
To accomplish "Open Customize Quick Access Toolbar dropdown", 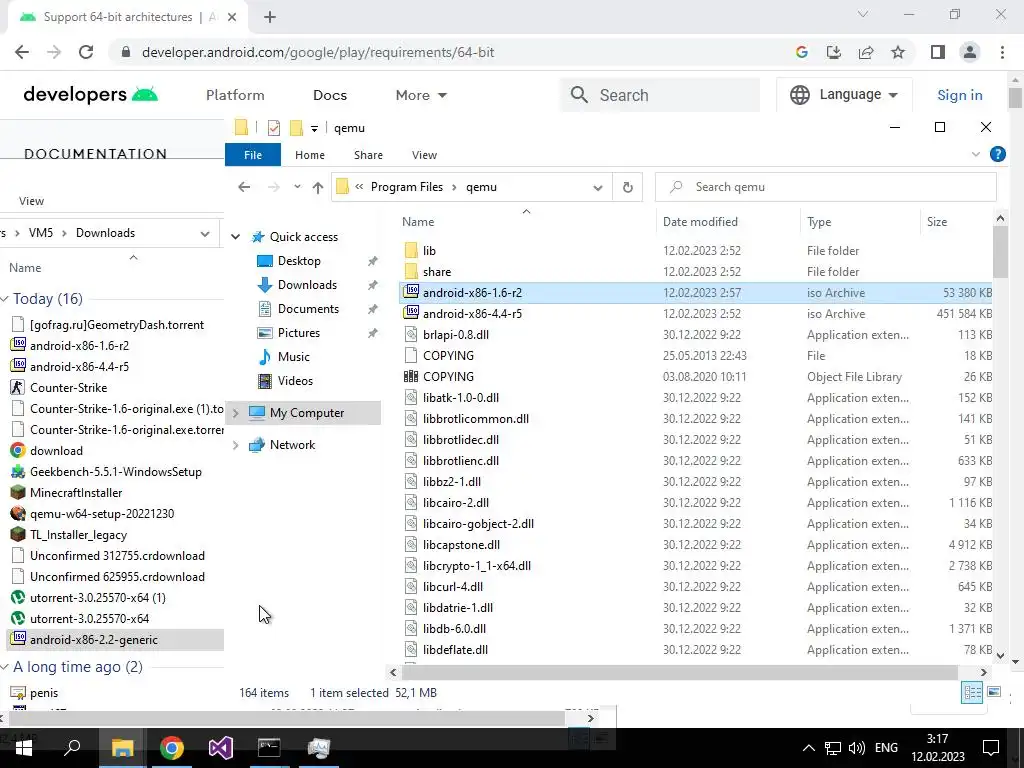I will 314,129.
